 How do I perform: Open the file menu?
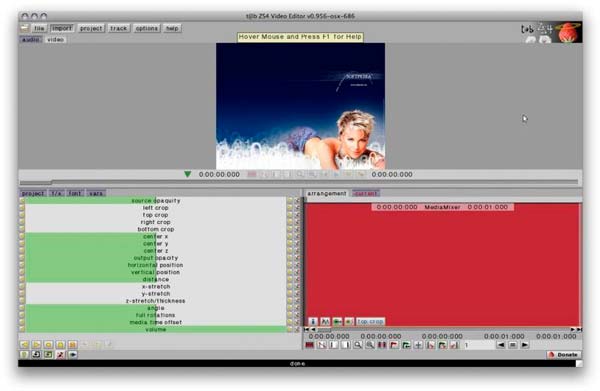pos(39,28)
